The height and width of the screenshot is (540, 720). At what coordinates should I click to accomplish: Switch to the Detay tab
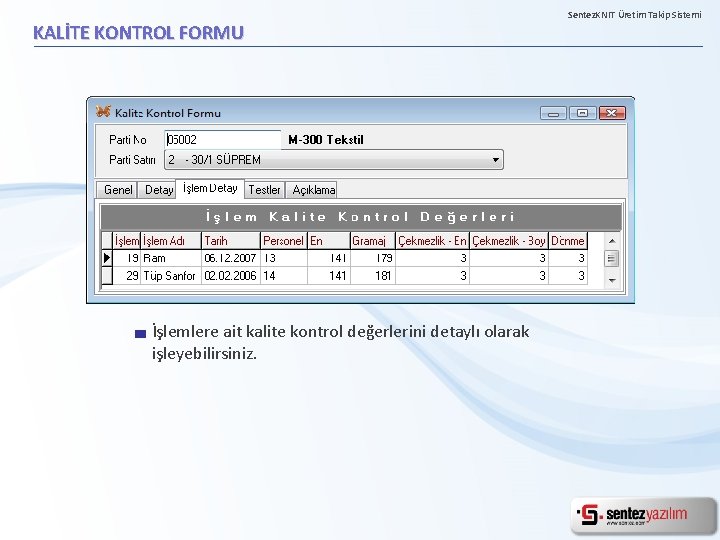click(x=158, y=190)
